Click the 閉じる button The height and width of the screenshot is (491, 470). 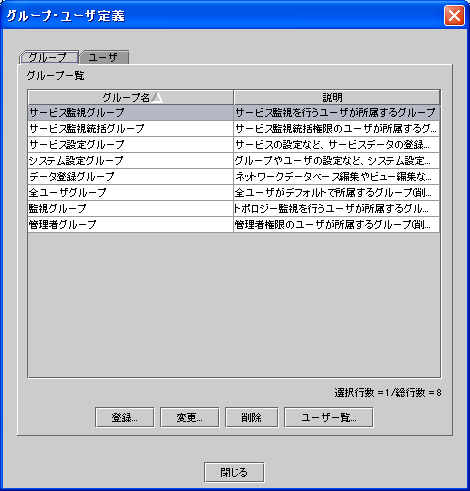pos(234,472)
